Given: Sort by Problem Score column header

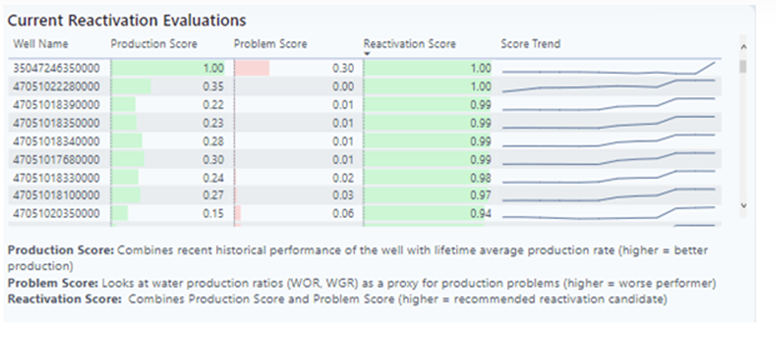Looking at the screenshot, I should pos(270,44).
